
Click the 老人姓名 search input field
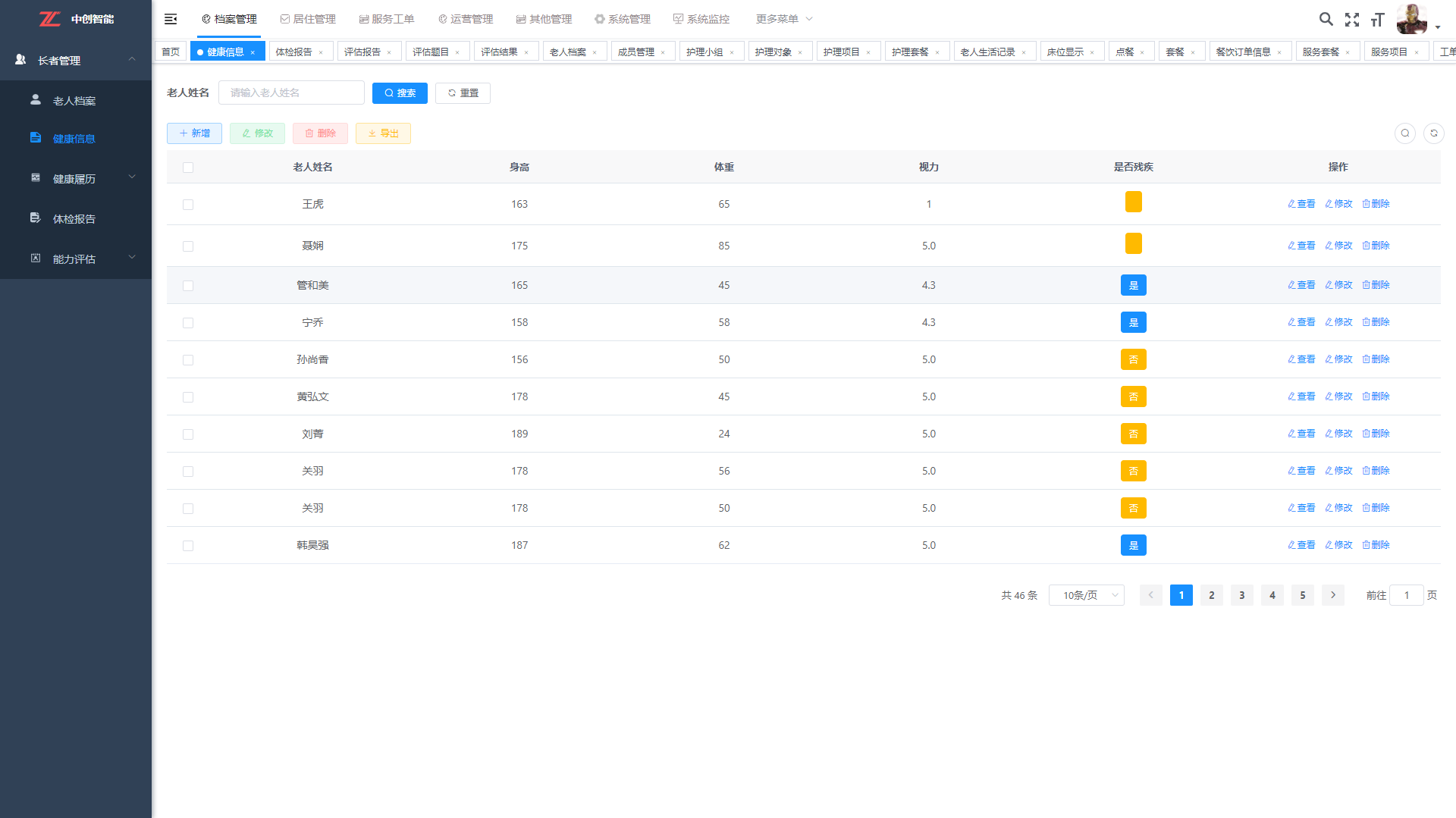pos(291,92)
